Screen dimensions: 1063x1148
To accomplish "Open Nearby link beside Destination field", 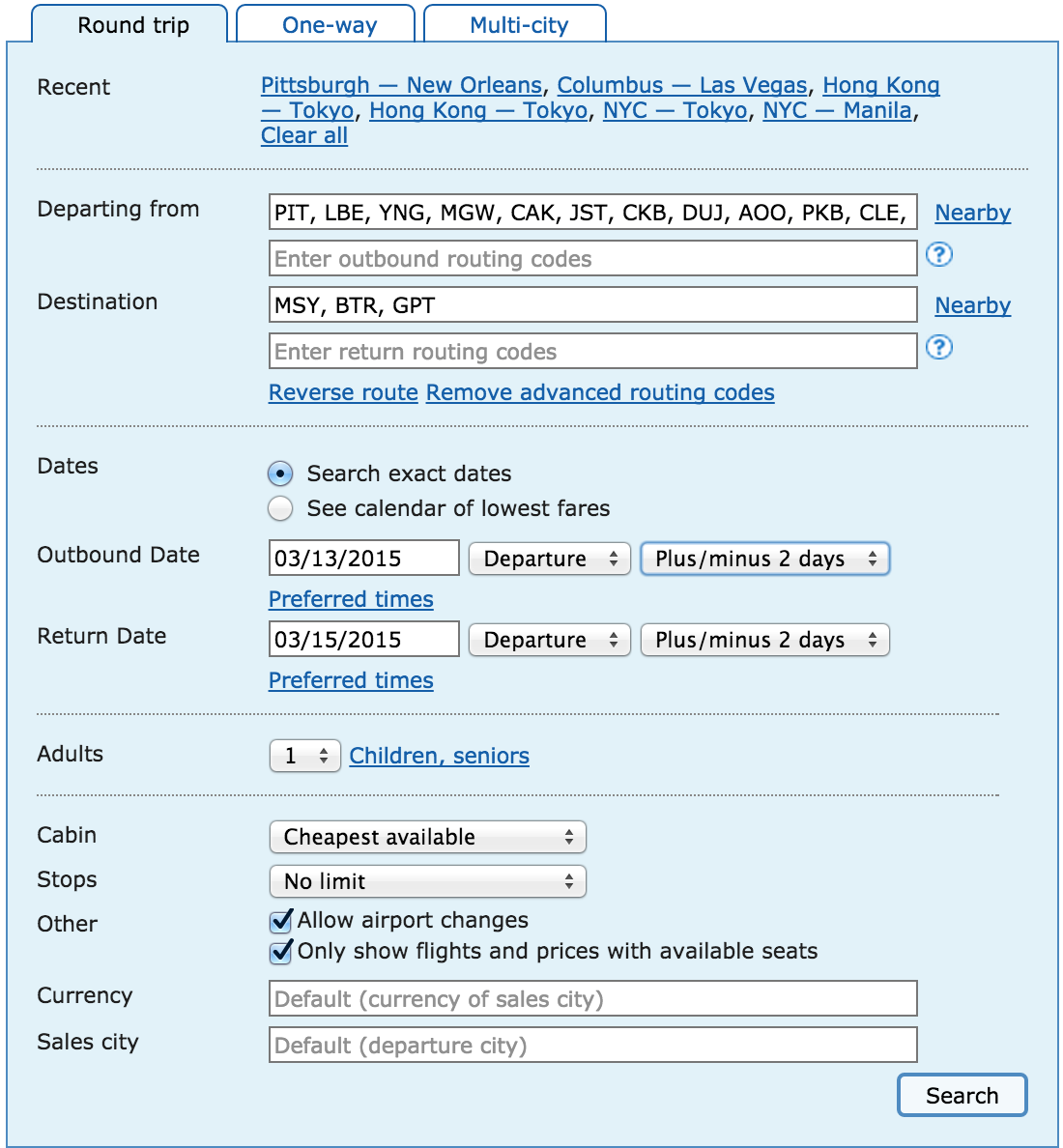I will pos(972,305).
